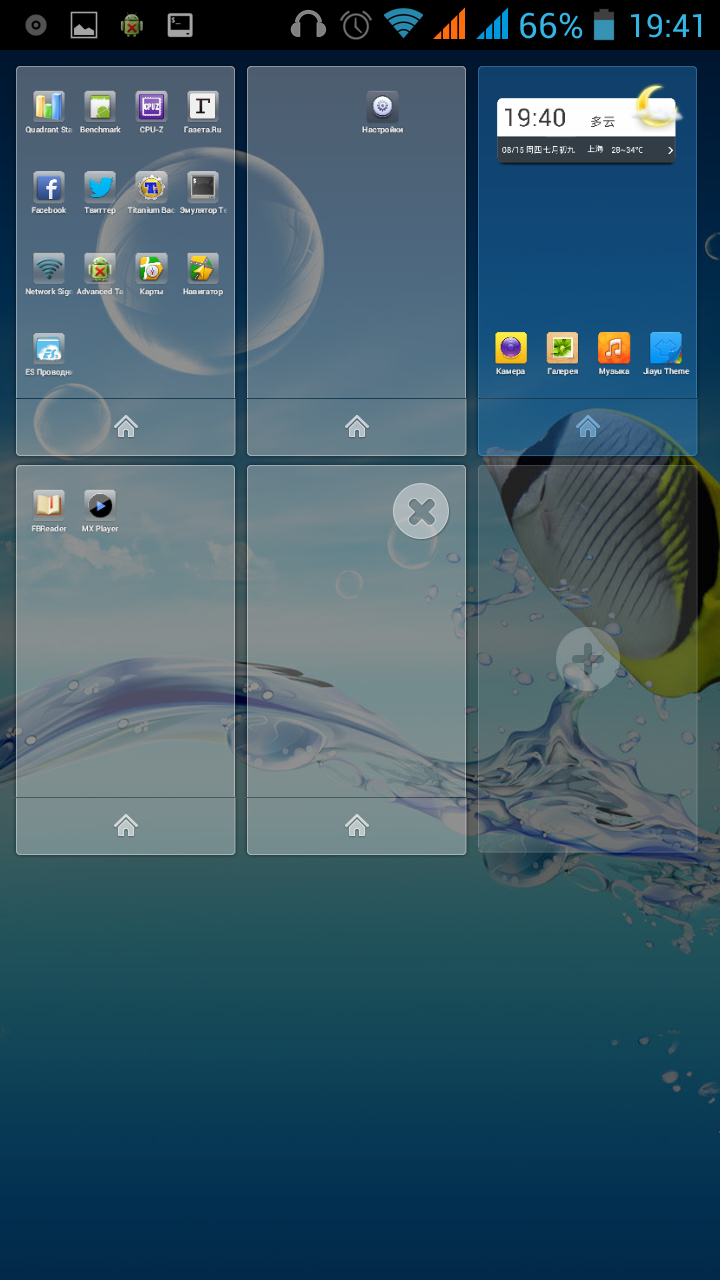Tap the moon cloud weather icon
720x1280 pixels.
point(656,107)
